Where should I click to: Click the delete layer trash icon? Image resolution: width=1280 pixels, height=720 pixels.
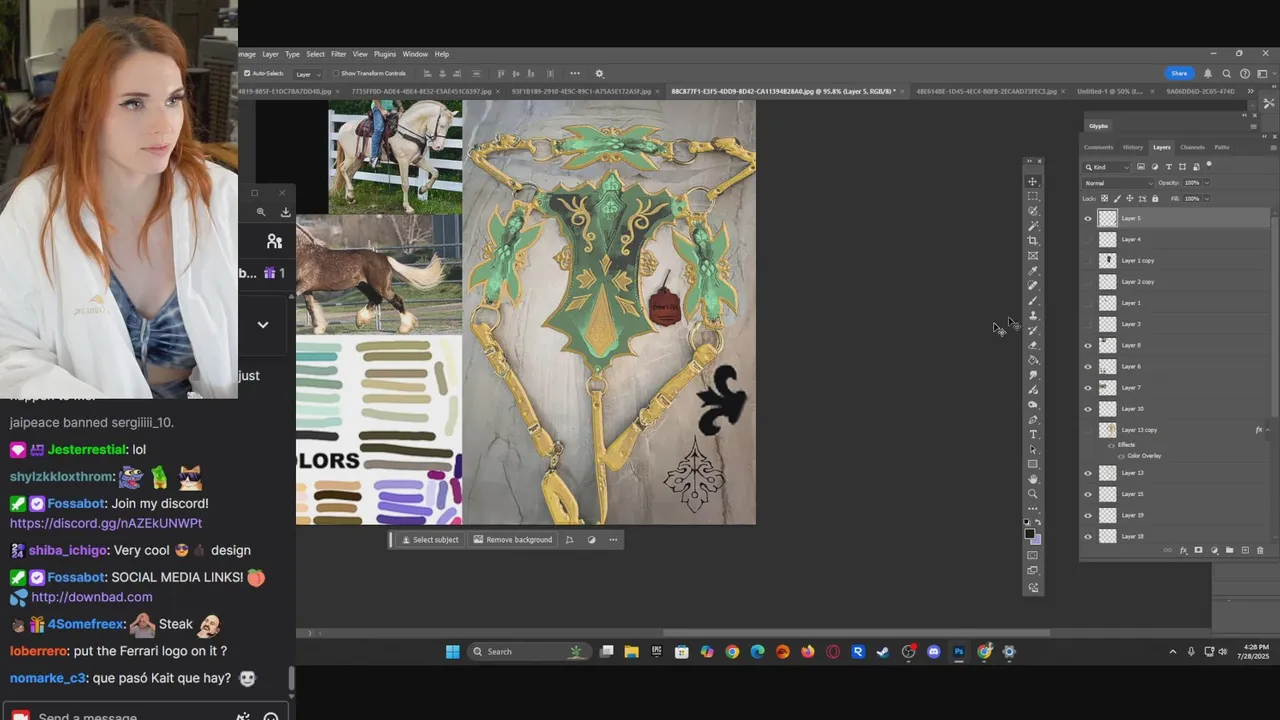coord(1259,550)
